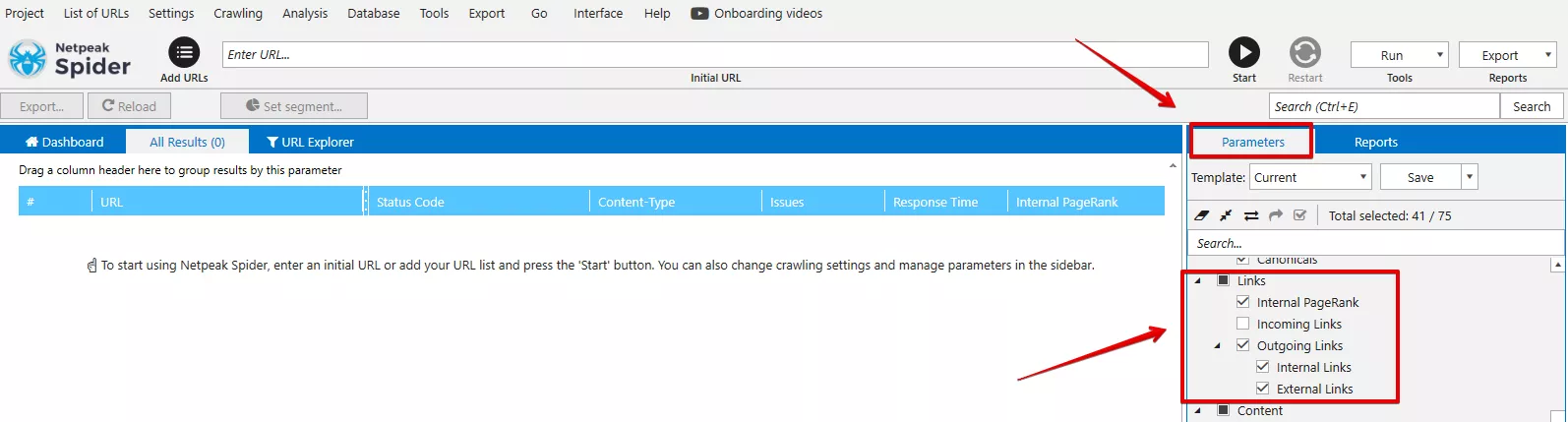Click the Response Time column header

[946, 202]
